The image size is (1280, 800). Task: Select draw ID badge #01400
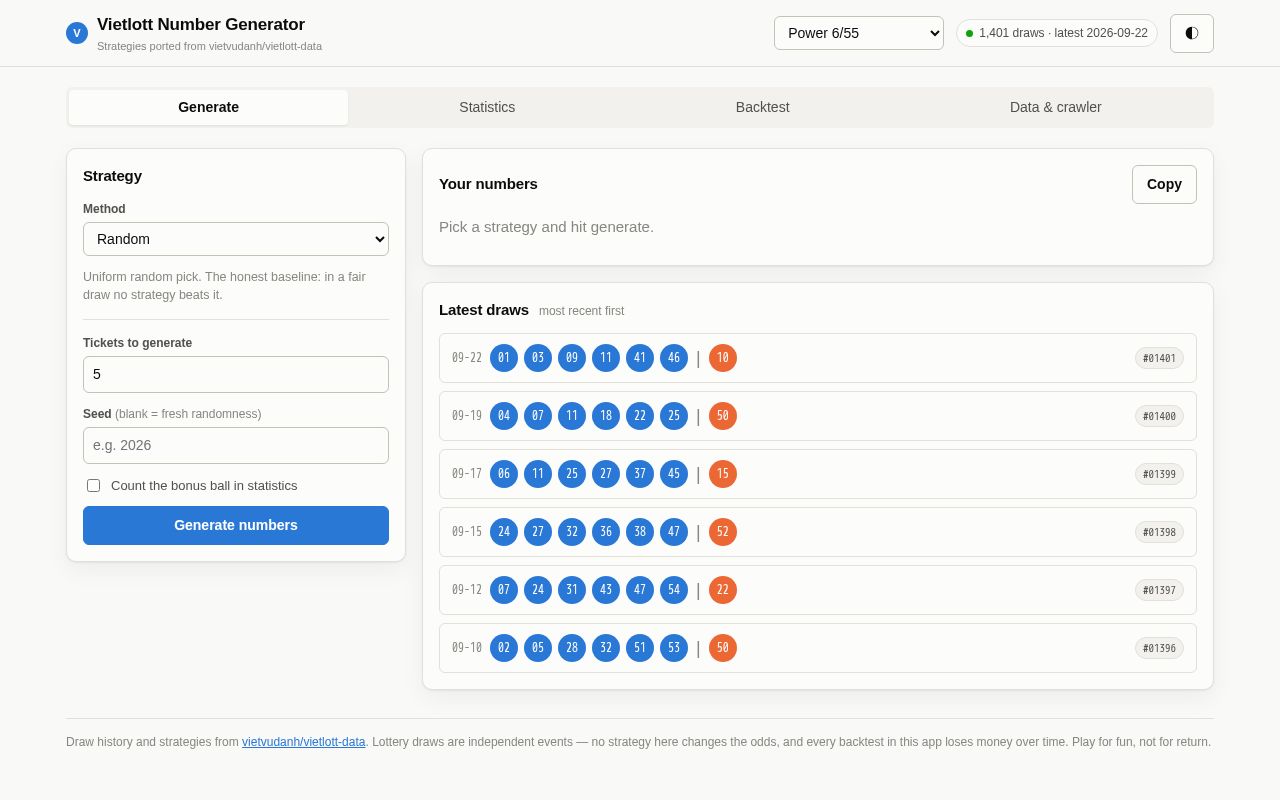point(1159,416)
